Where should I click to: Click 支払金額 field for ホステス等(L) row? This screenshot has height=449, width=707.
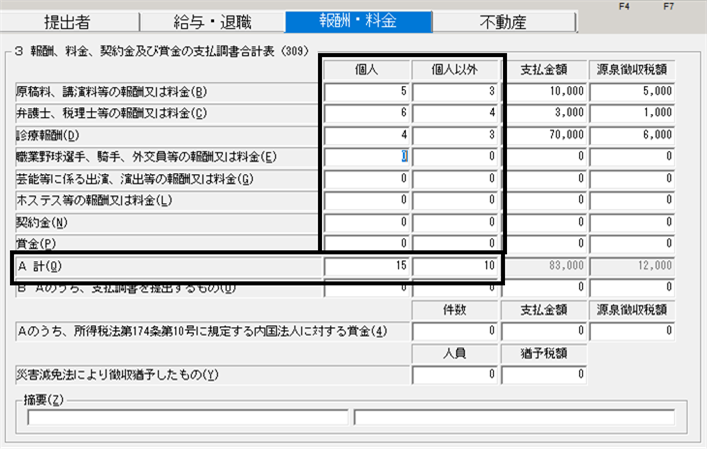click(x=544, y=200)
